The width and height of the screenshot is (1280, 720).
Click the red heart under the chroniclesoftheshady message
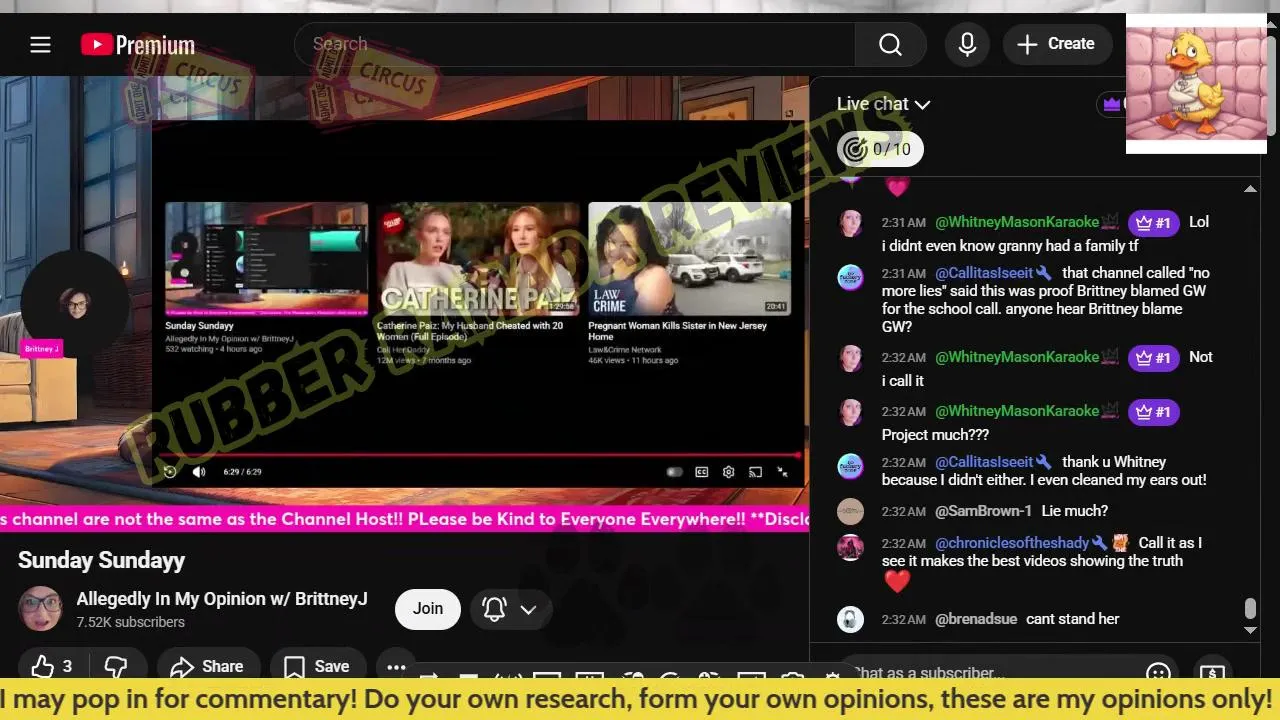[x=897, y=581]
